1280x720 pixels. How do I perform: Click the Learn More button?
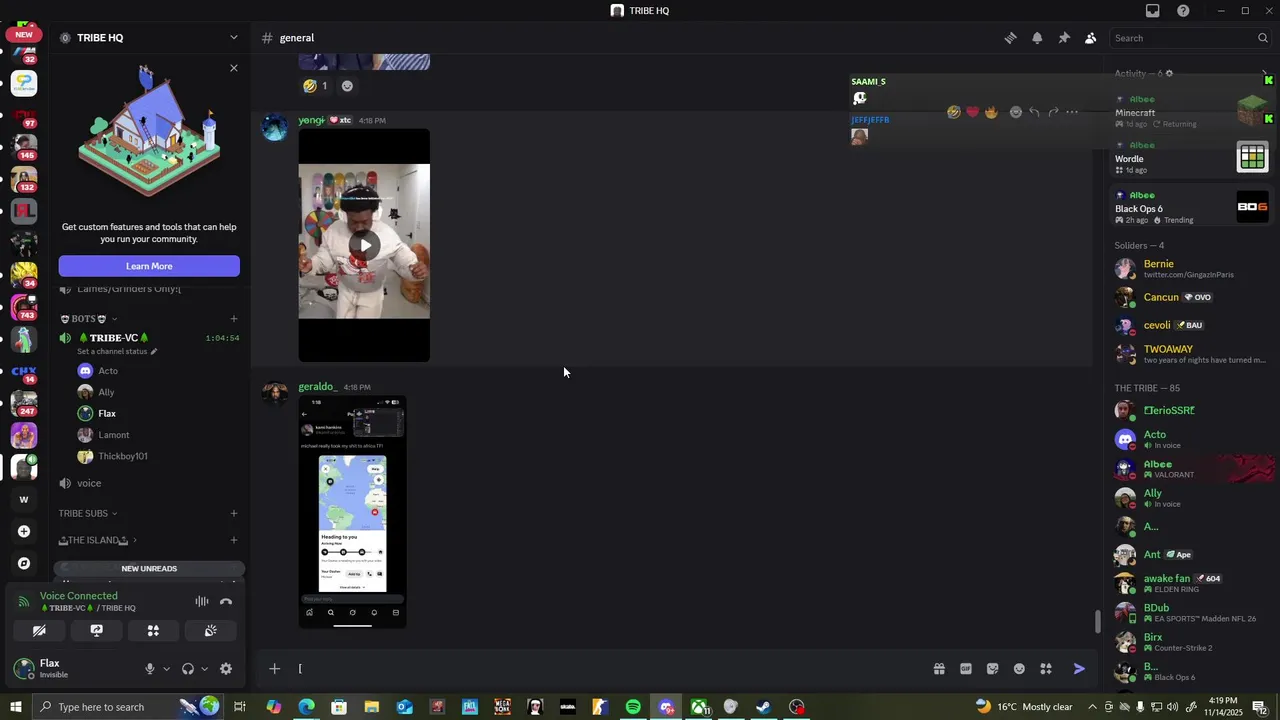pos(149,266)
